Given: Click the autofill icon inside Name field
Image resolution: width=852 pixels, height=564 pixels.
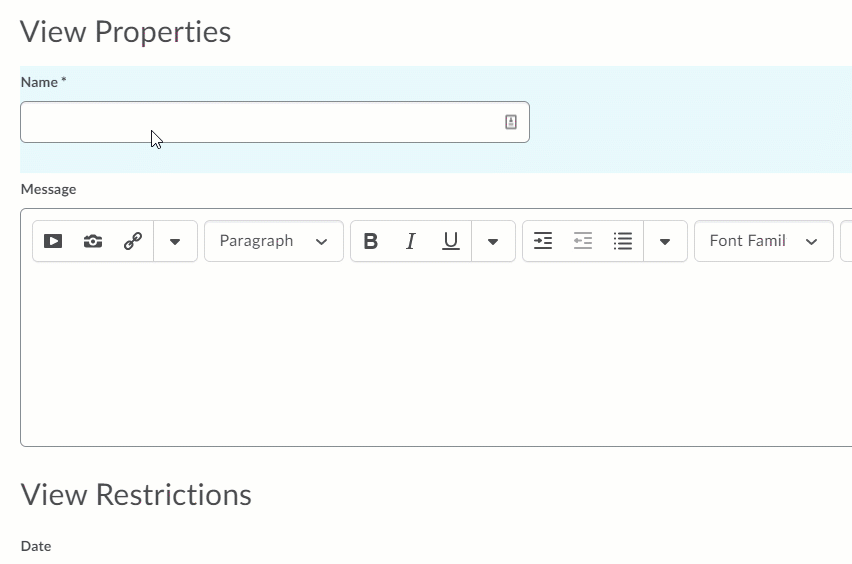Looking at the screenshot, I should coord(511,122).
